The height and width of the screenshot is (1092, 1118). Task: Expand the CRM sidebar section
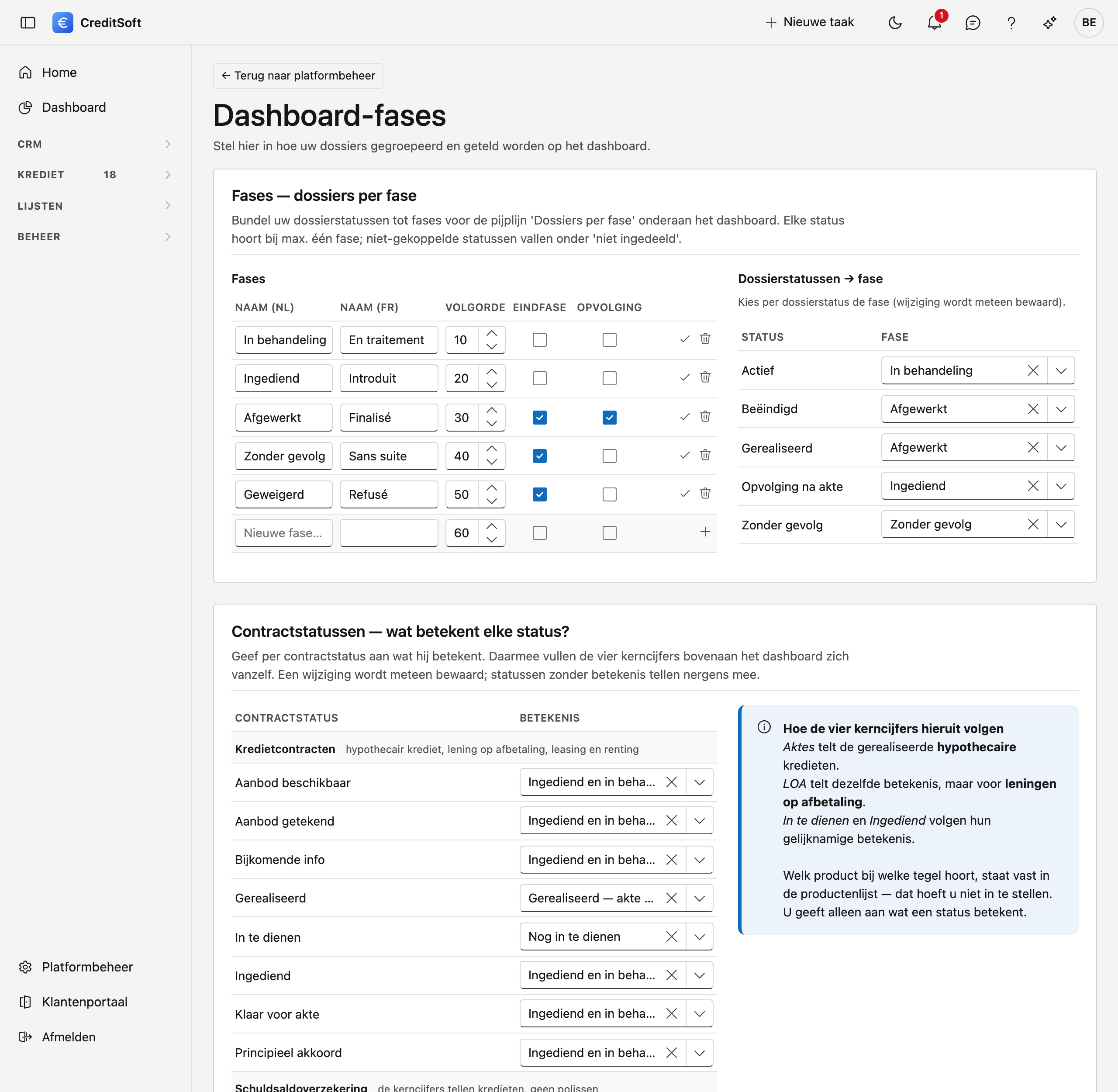(95, 144)
